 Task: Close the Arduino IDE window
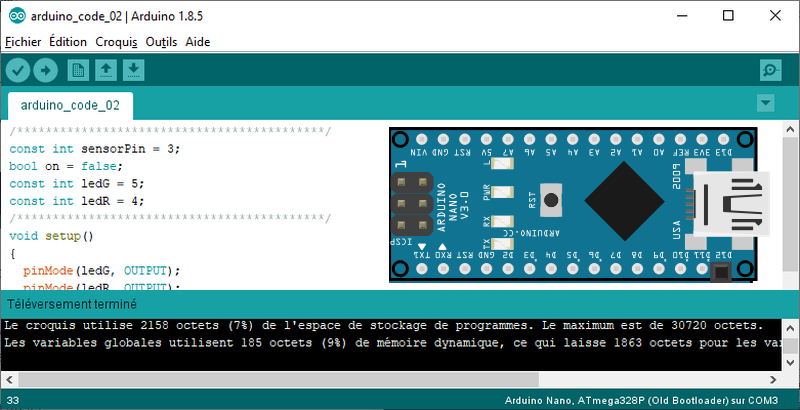pyautogui.click(x=775, y=16)
